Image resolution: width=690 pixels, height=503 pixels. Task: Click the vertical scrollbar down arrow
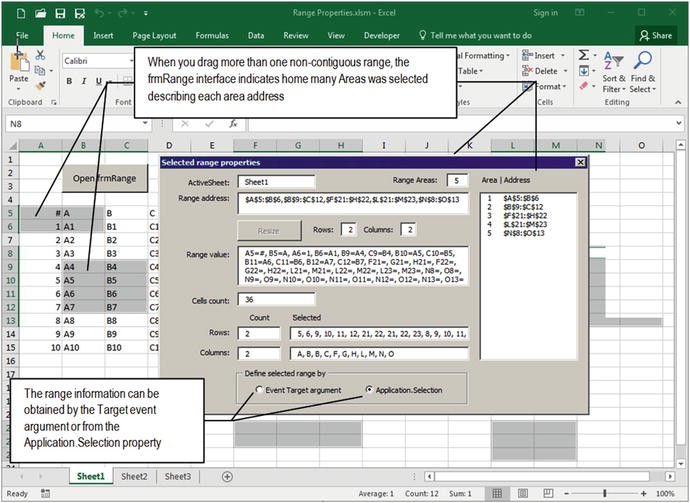point(681,463)
